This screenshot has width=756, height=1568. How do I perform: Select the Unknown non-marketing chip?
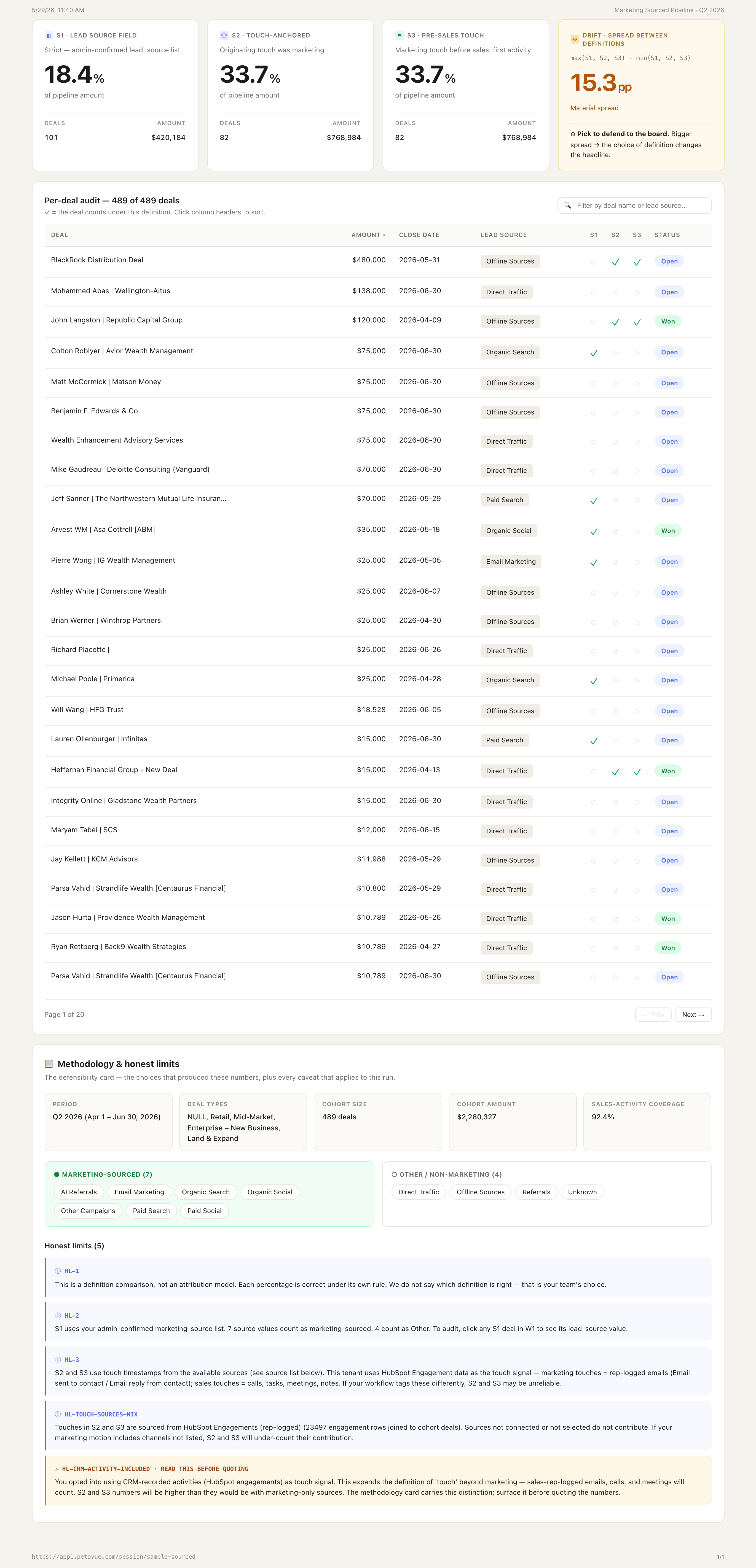click(582, 1192)
